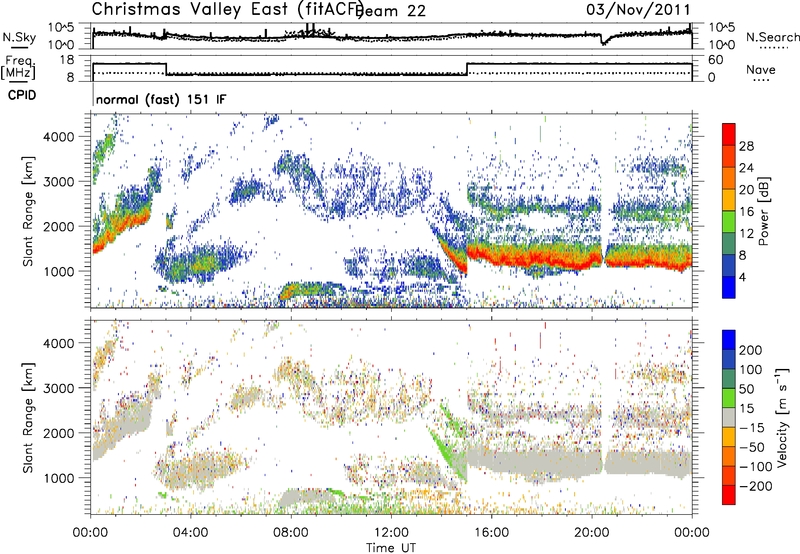
Task: Click the '-100' label on Velocity color bar
Action: 756,466
